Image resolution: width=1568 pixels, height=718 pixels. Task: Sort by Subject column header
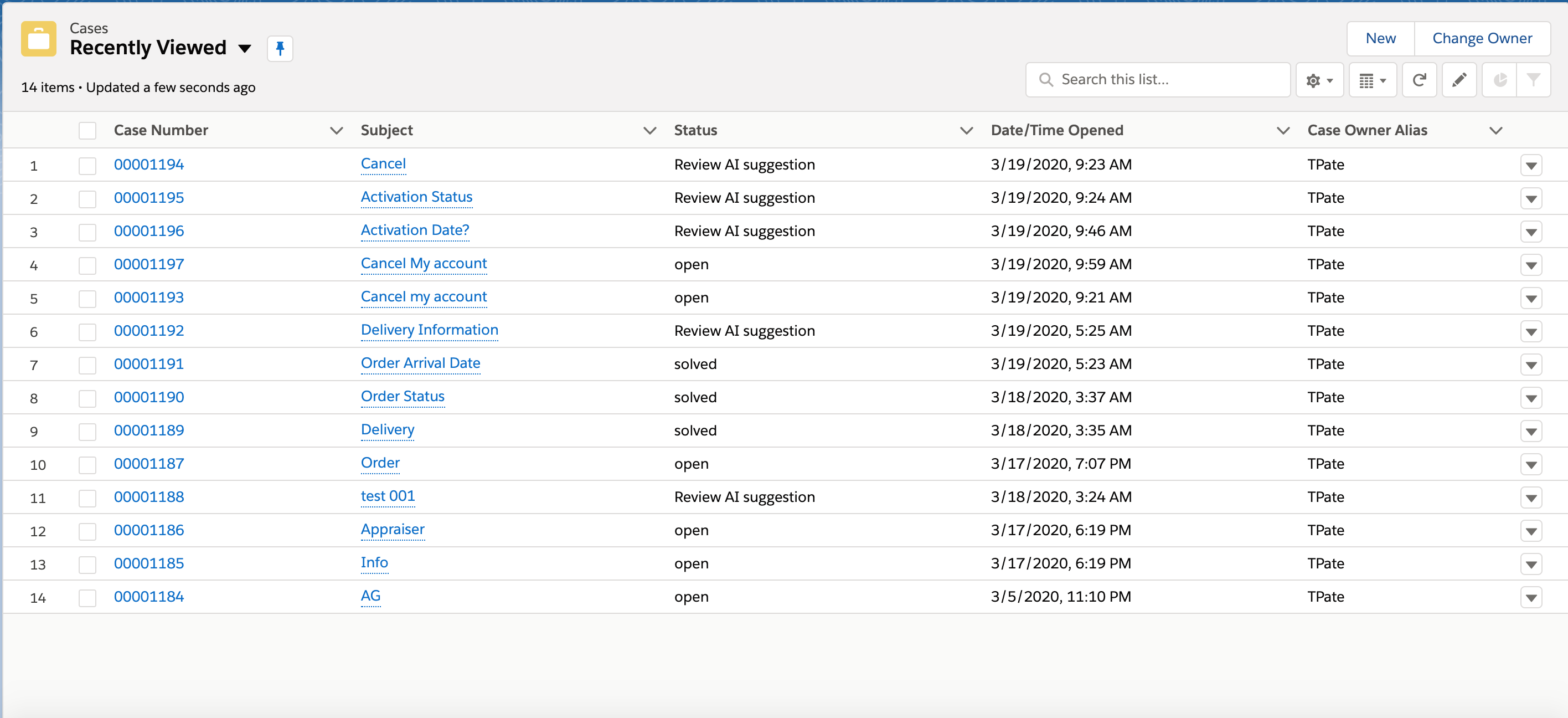coord(386,130)
